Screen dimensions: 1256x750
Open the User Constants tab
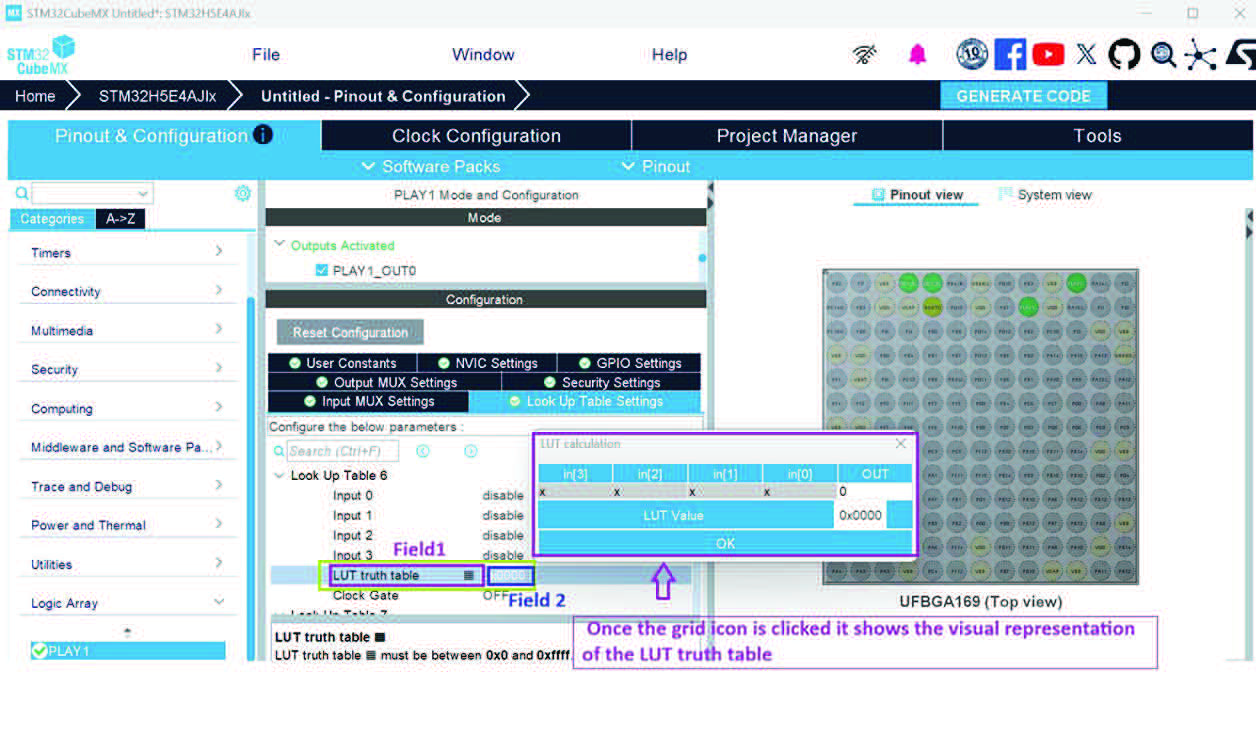click(x=342, y=363)
